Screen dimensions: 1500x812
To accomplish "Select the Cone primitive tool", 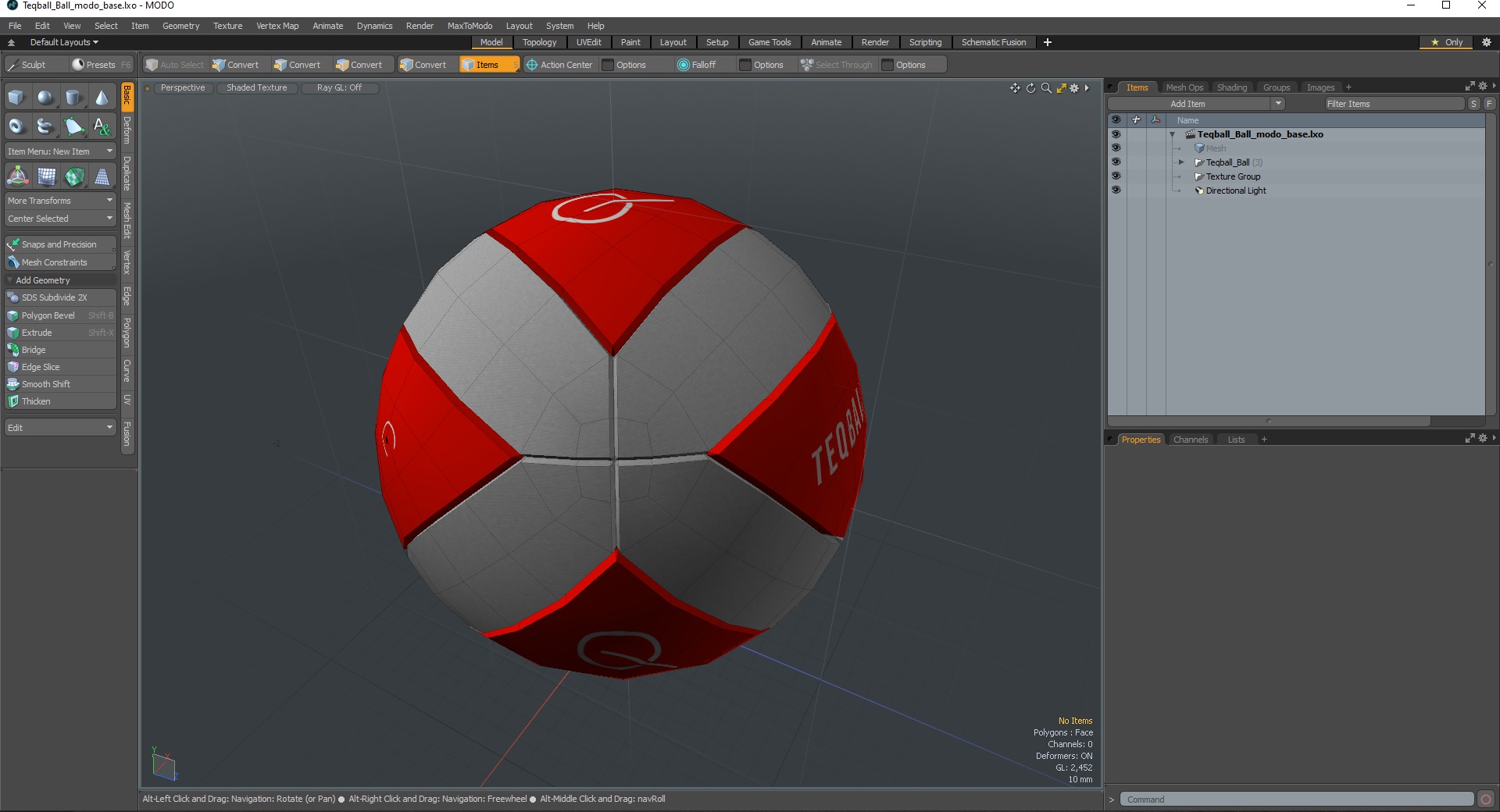I will pyautogui.click(x=102, y=98).
